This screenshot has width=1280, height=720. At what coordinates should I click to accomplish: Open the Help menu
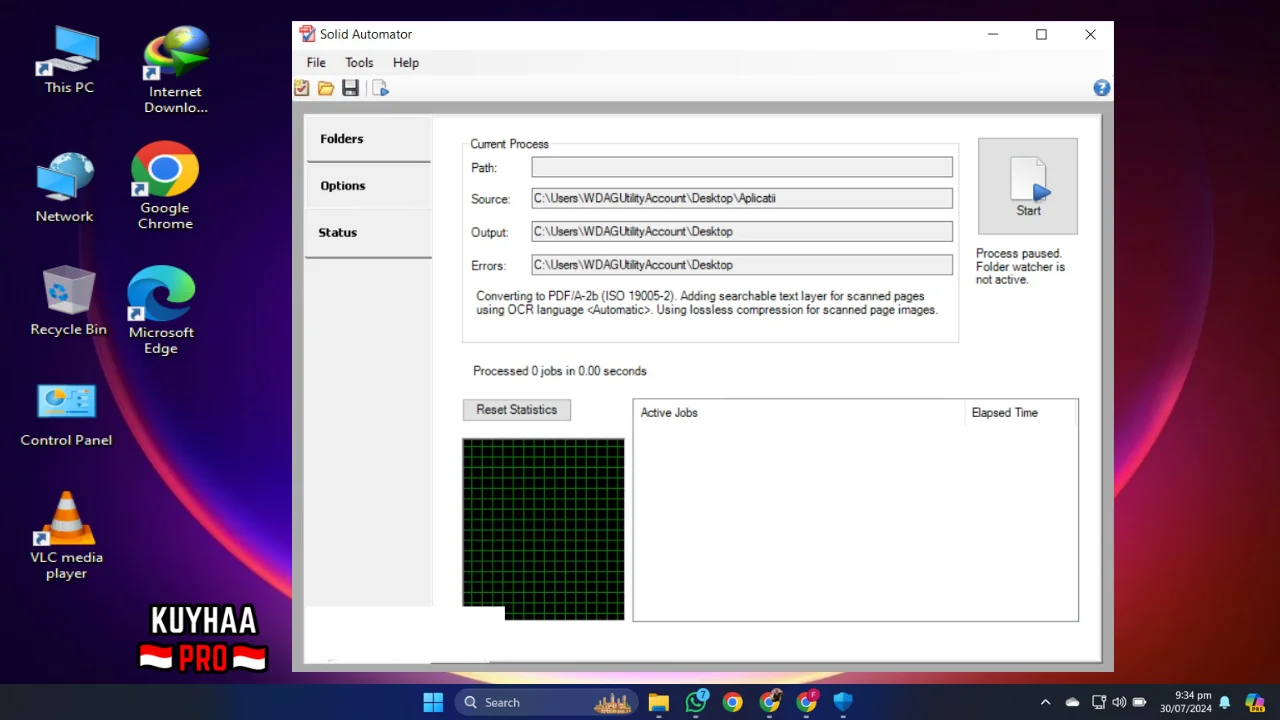click(x=406, y=62)
